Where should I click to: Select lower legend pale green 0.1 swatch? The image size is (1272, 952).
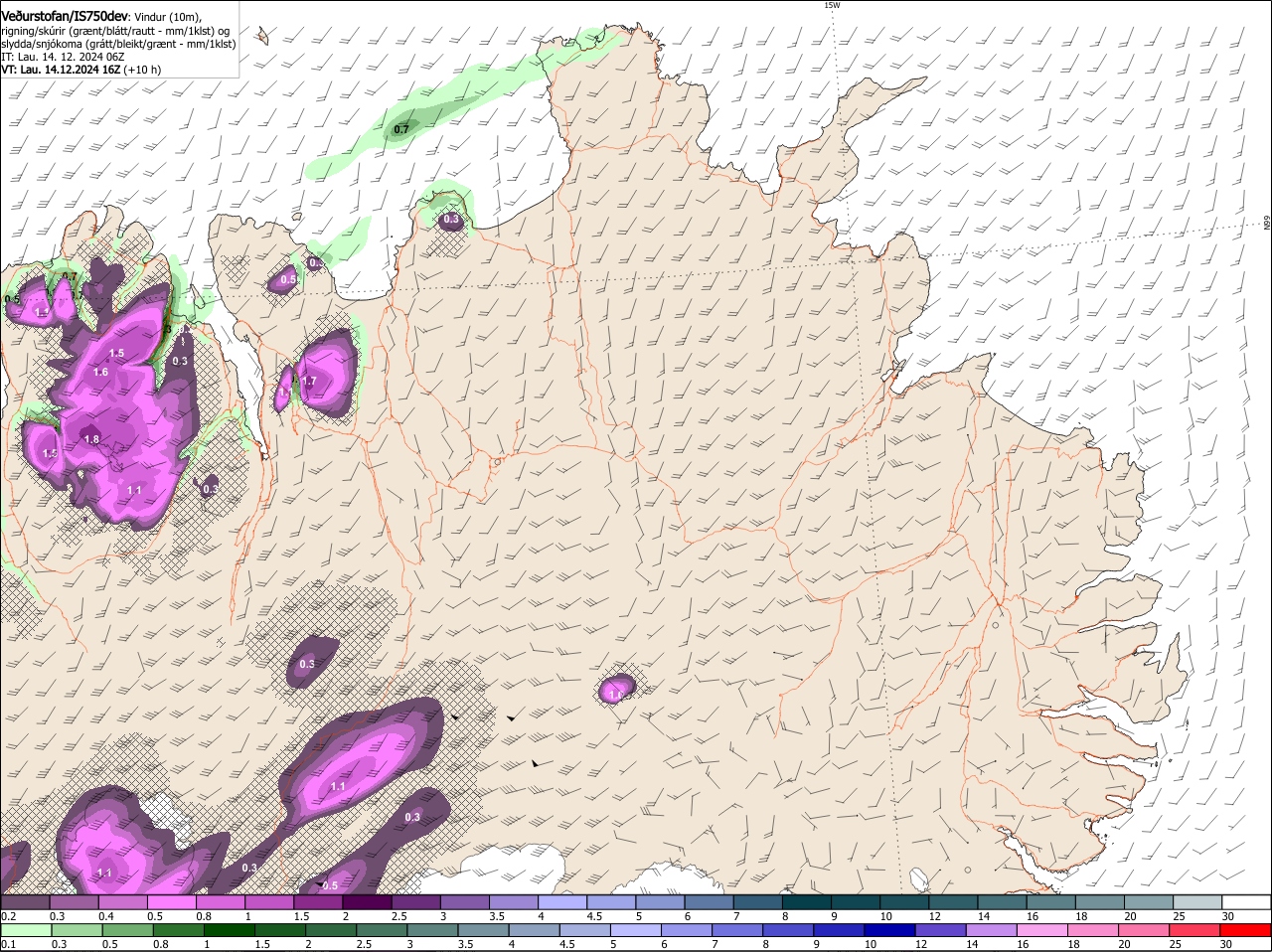coord(27,931)
